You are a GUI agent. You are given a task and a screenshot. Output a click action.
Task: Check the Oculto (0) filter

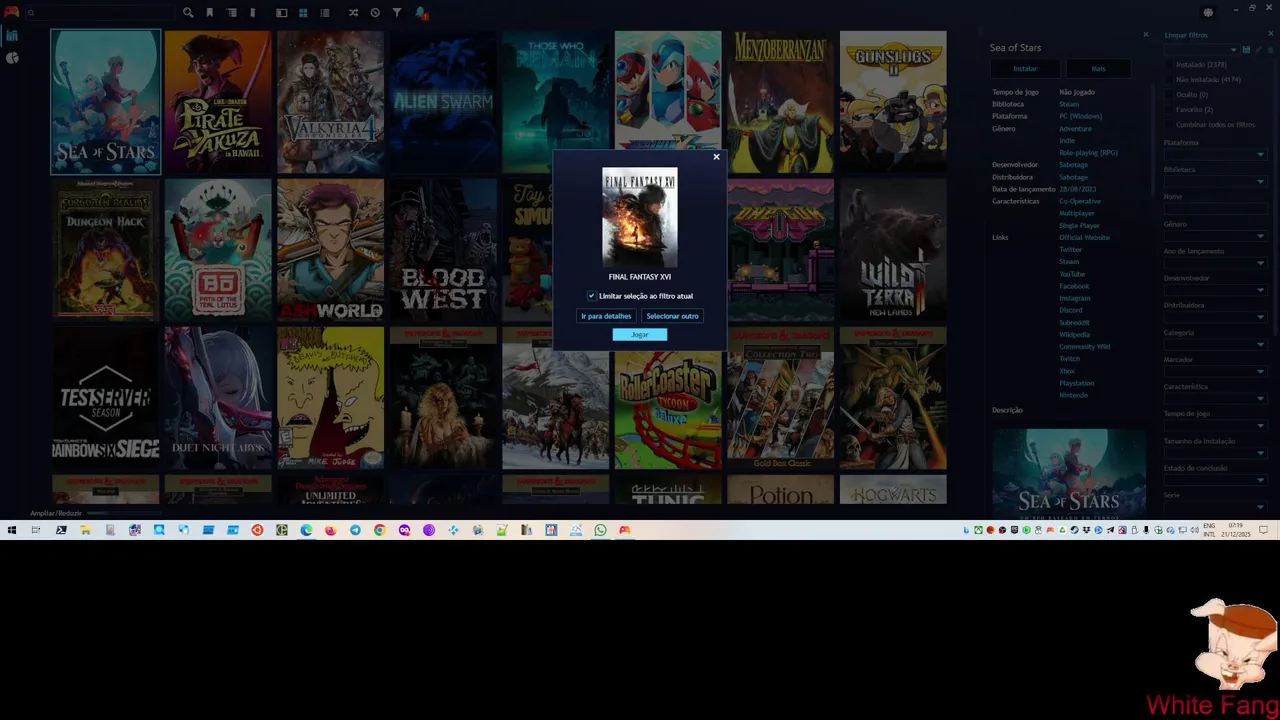coord(1170,95)
